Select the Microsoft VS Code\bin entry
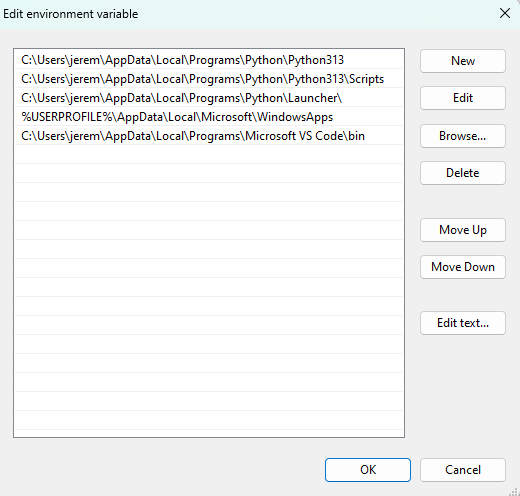 click(x=209, y=136)
